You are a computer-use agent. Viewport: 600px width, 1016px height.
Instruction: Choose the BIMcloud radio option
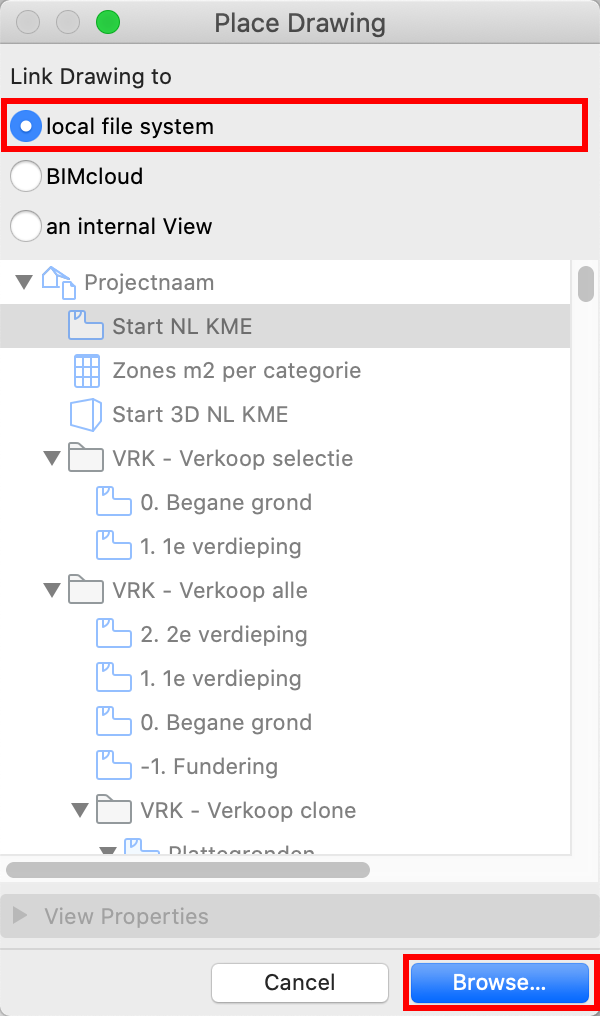click(x=26, y=176)
